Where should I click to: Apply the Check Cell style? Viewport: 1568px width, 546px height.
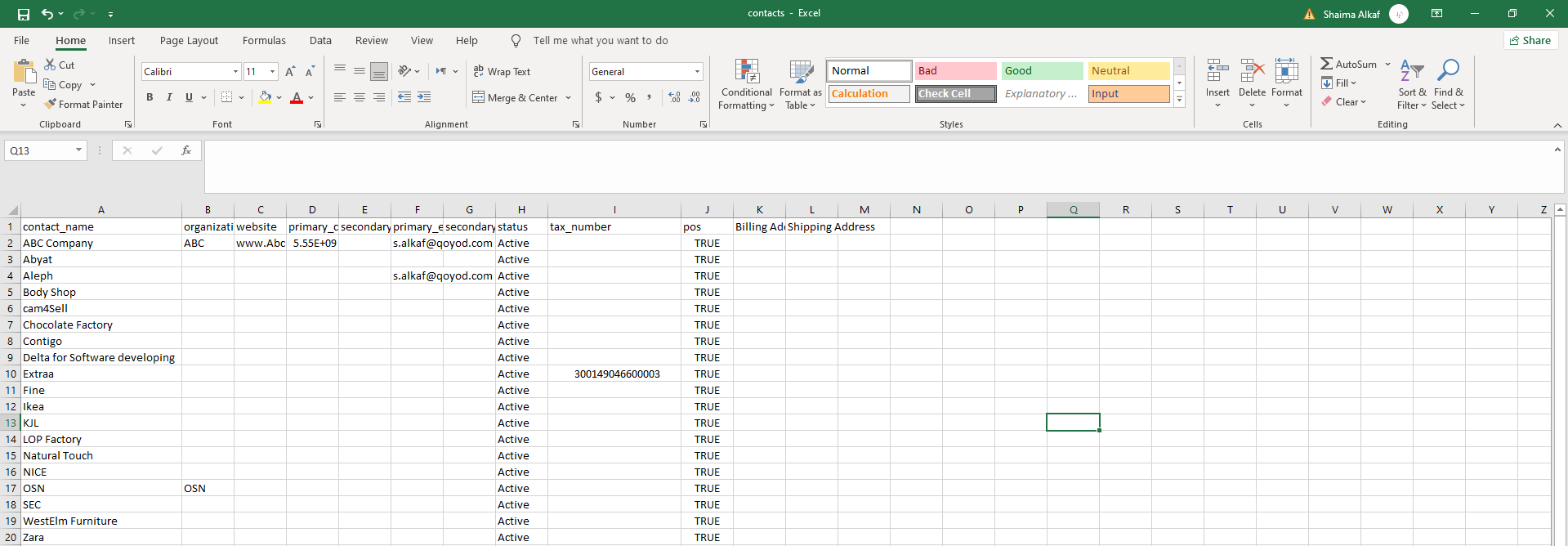955,94
